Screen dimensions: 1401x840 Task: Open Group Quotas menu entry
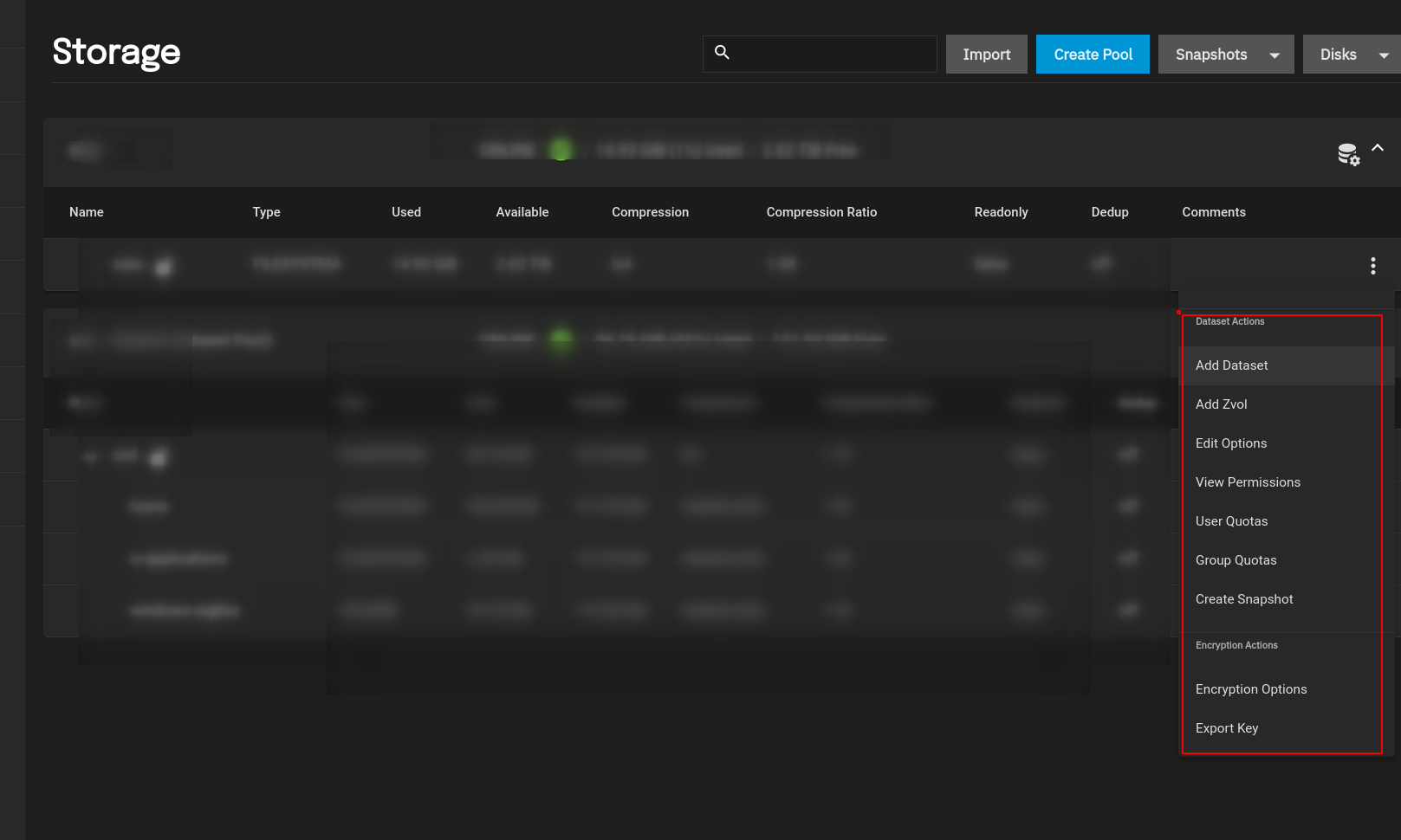point(1287,560)
